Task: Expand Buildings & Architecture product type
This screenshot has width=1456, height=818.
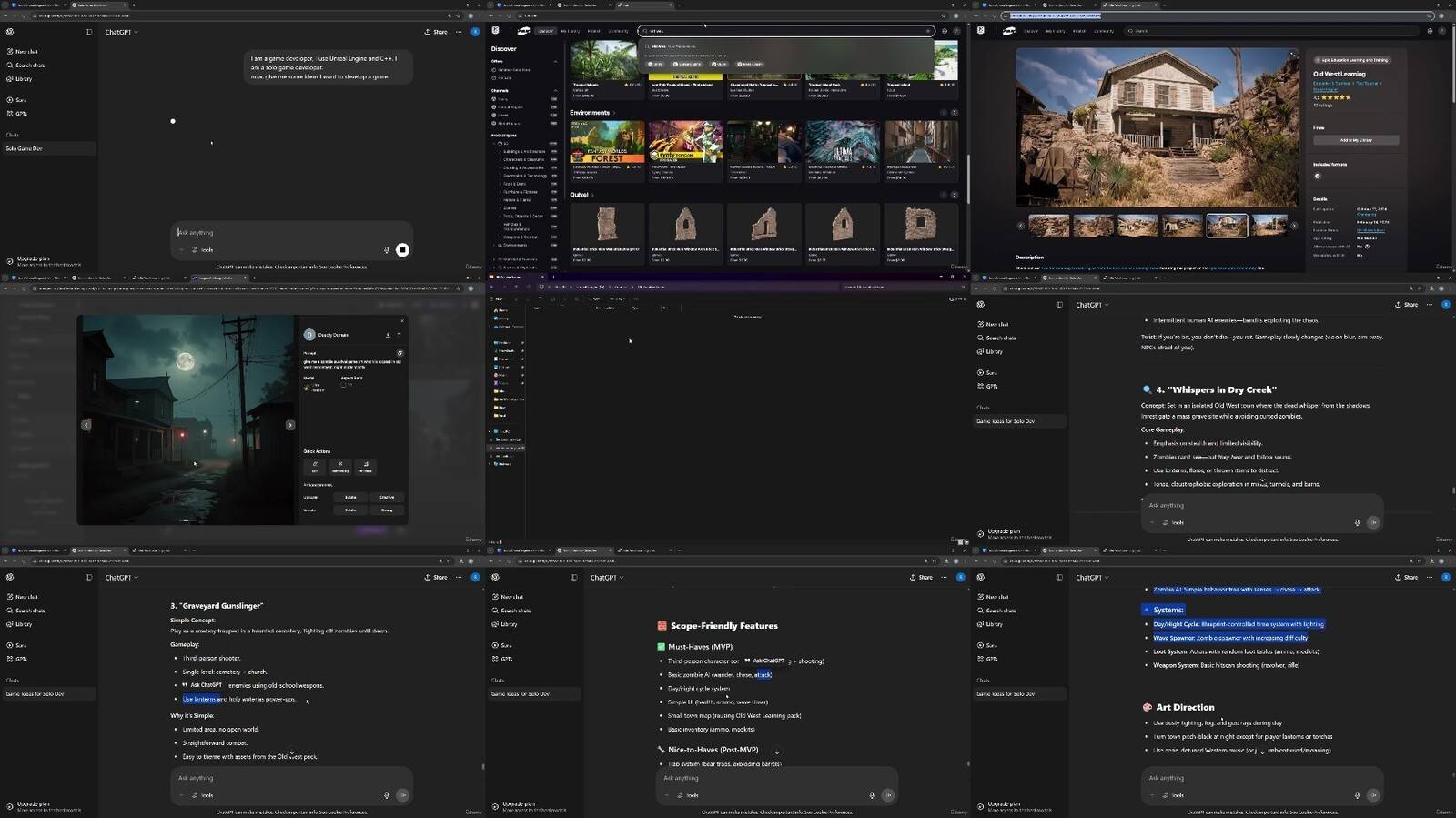Action: coord(500,151)
